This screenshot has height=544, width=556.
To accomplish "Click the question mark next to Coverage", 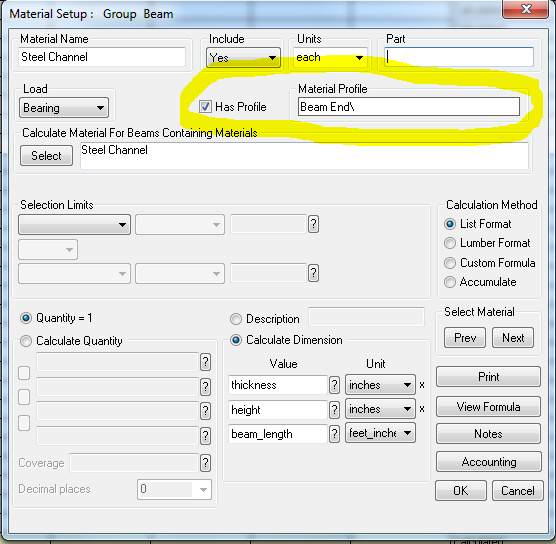I will [205, 463].
